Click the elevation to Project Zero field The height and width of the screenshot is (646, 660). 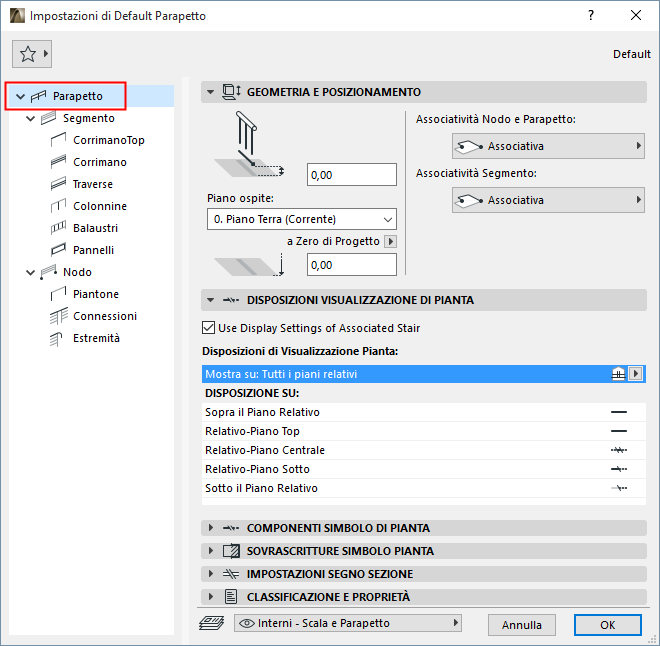351,265
